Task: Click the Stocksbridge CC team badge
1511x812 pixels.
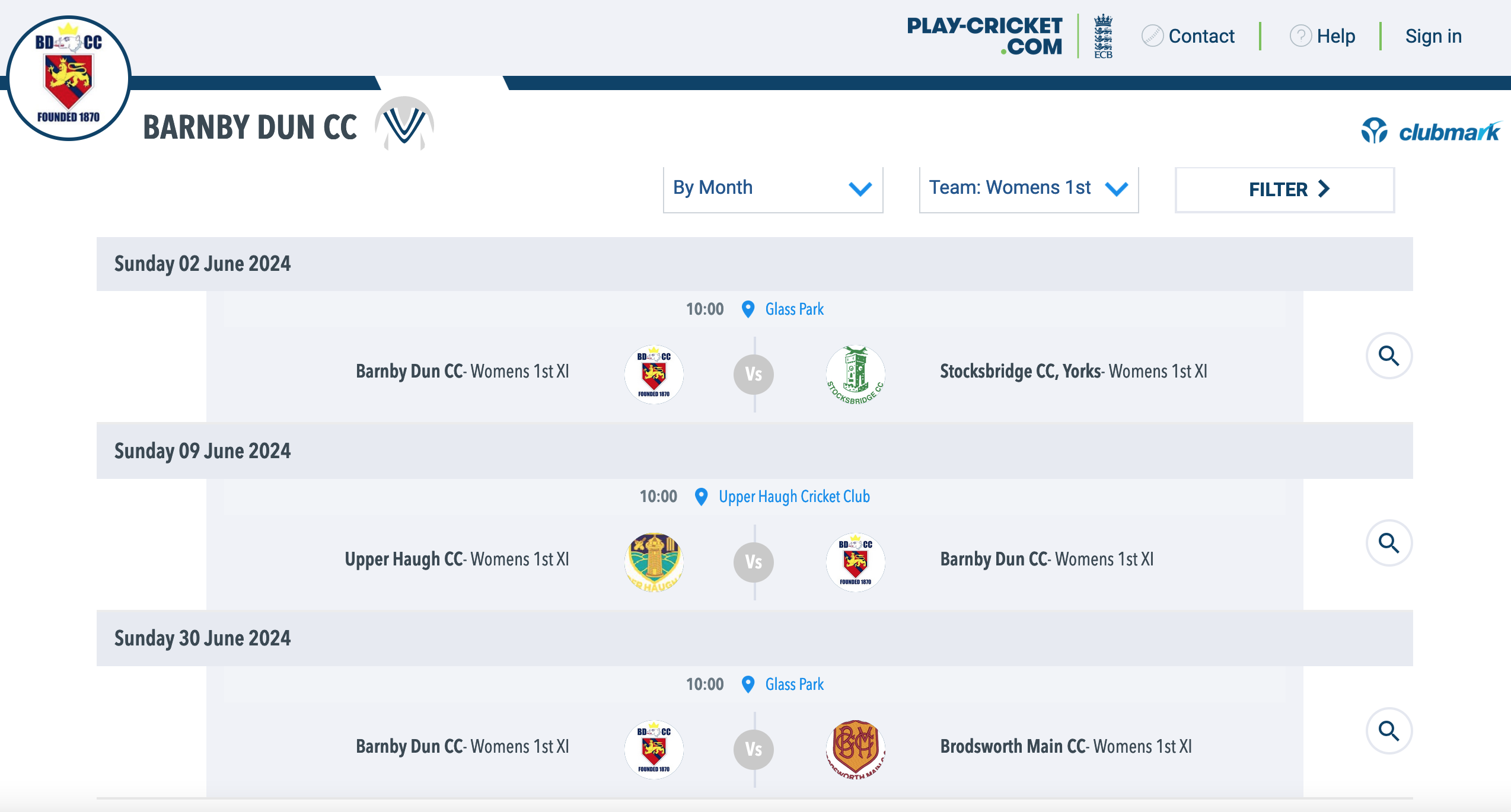Action: tap(855, 375)
